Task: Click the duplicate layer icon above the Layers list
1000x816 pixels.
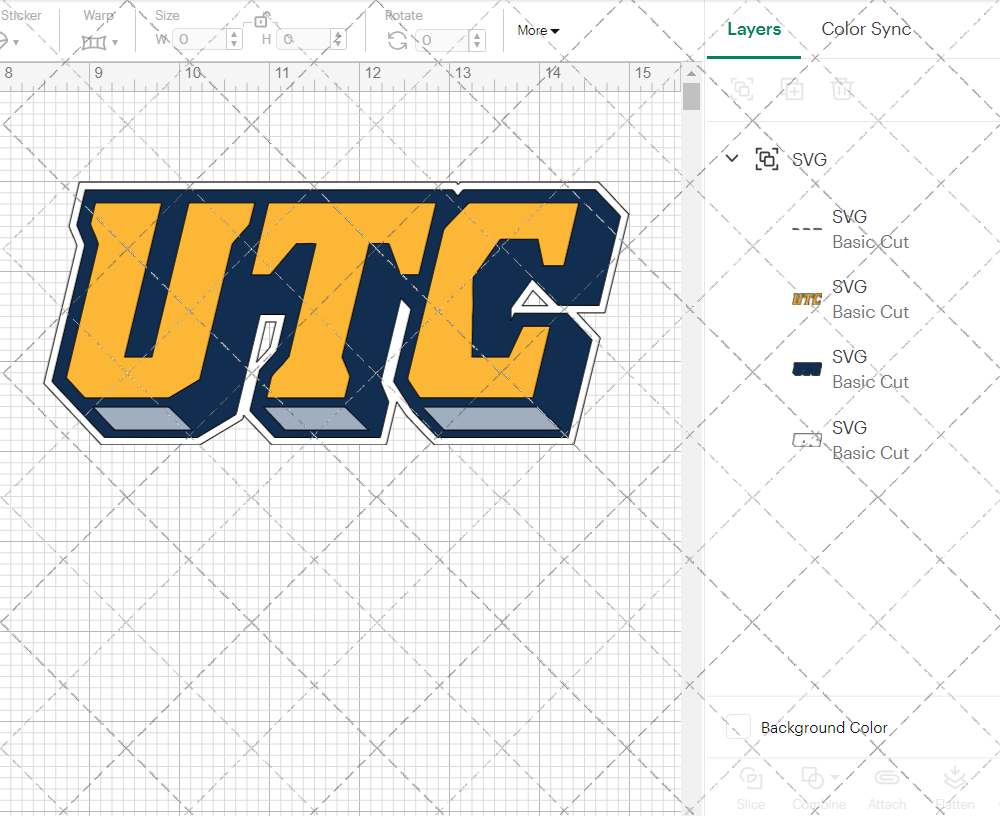Action: pyautogui.click(x=792, y=90)
